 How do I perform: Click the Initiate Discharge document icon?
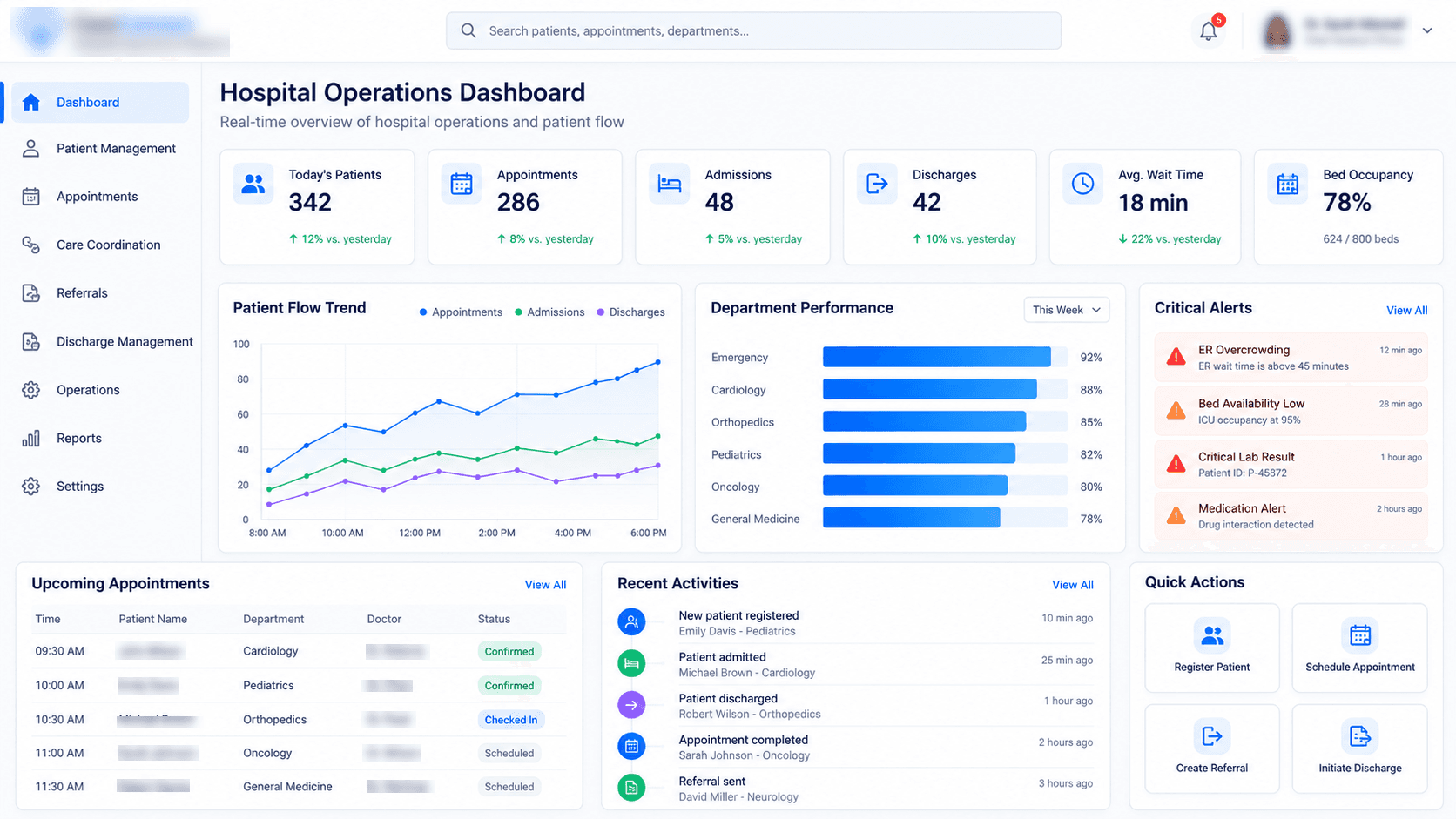(1360, 737)
